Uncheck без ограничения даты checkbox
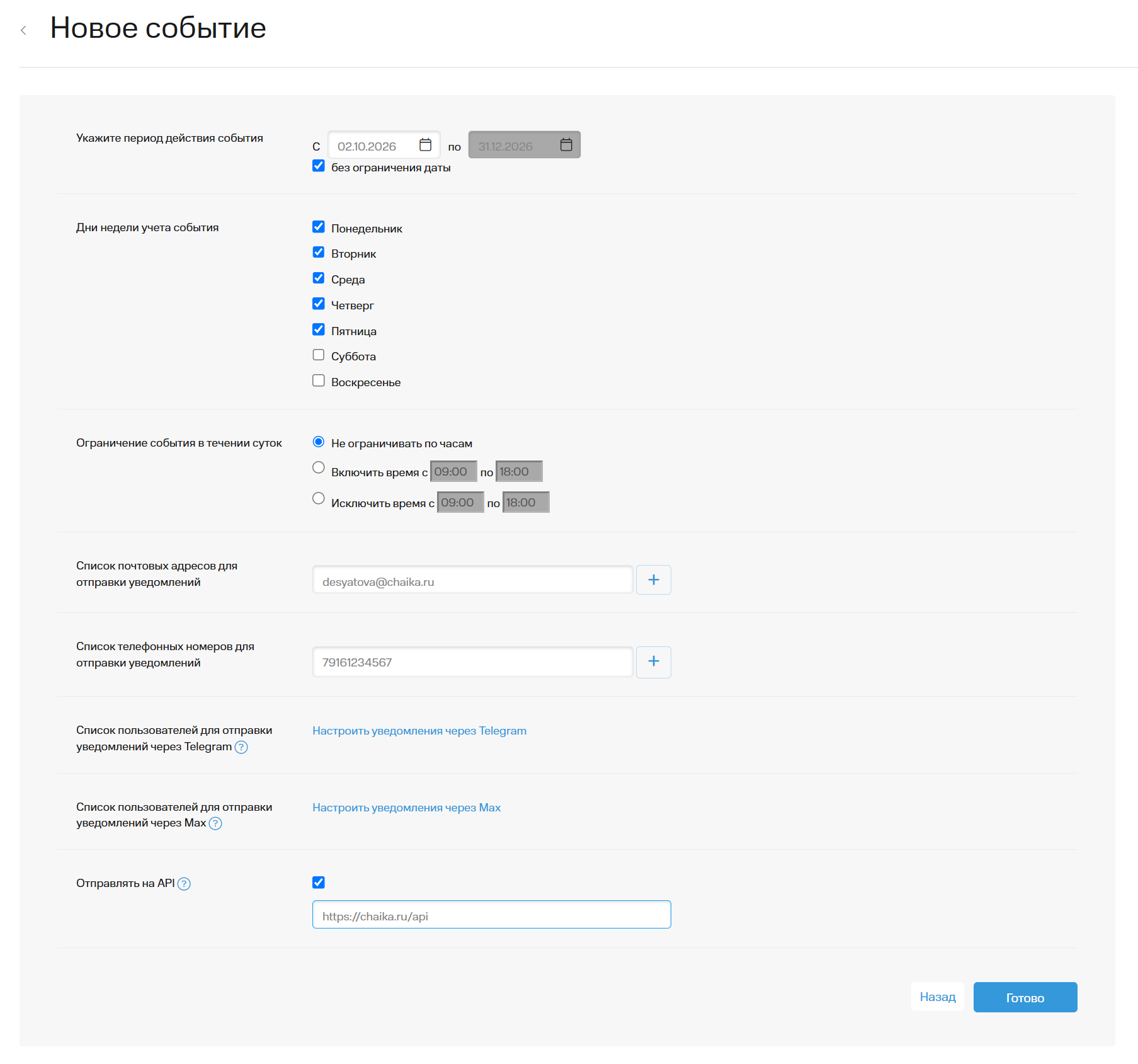 (x=319, y=166)
